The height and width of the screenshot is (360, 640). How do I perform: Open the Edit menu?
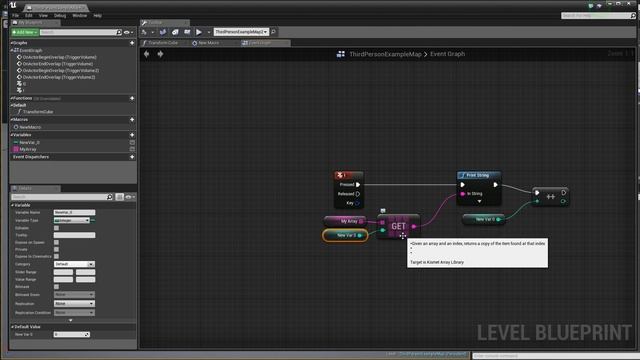[29, 16]
